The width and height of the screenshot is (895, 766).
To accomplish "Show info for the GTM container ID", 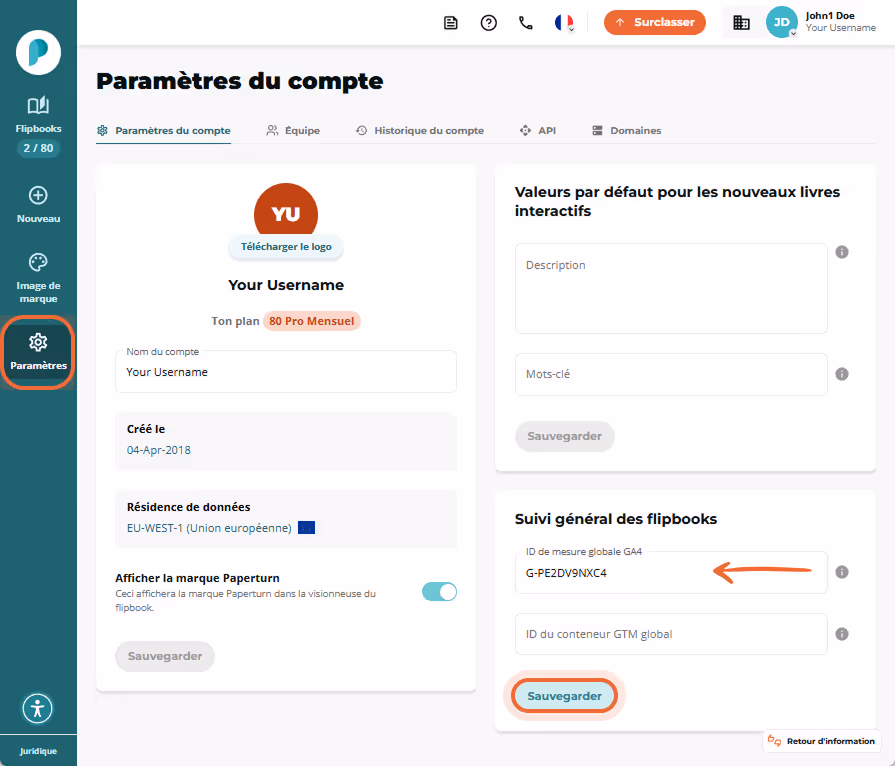I will tap(842, 634).
